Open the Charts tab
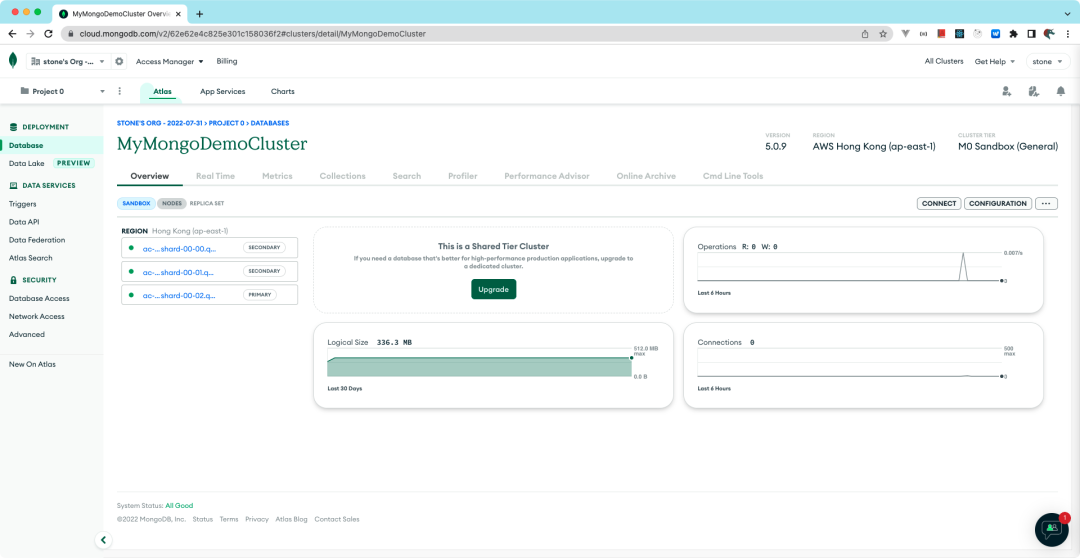 coord(282,91)
